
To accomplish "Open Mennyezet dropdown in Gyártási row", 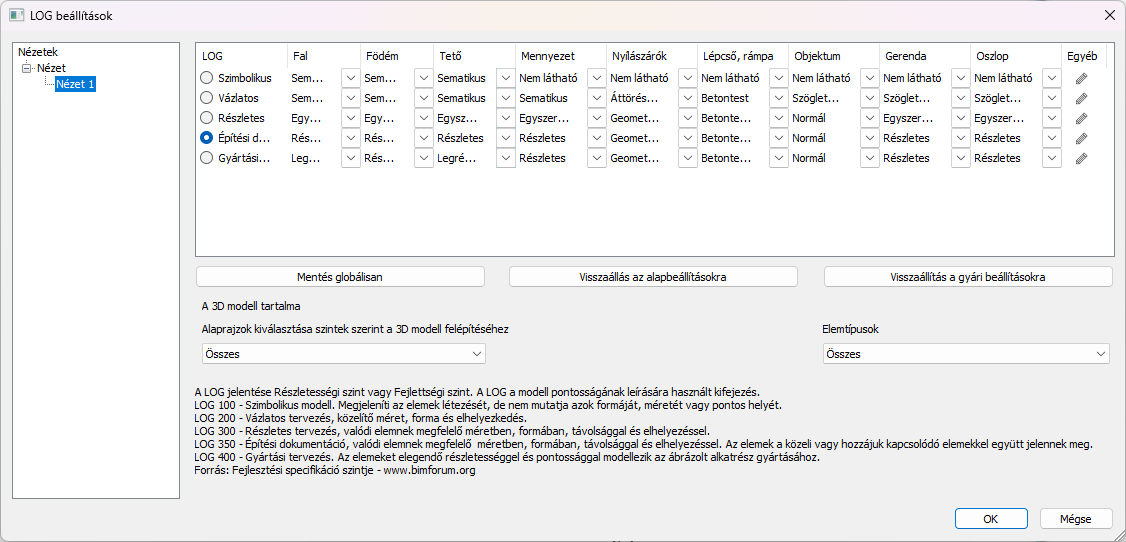I will 597,158.
